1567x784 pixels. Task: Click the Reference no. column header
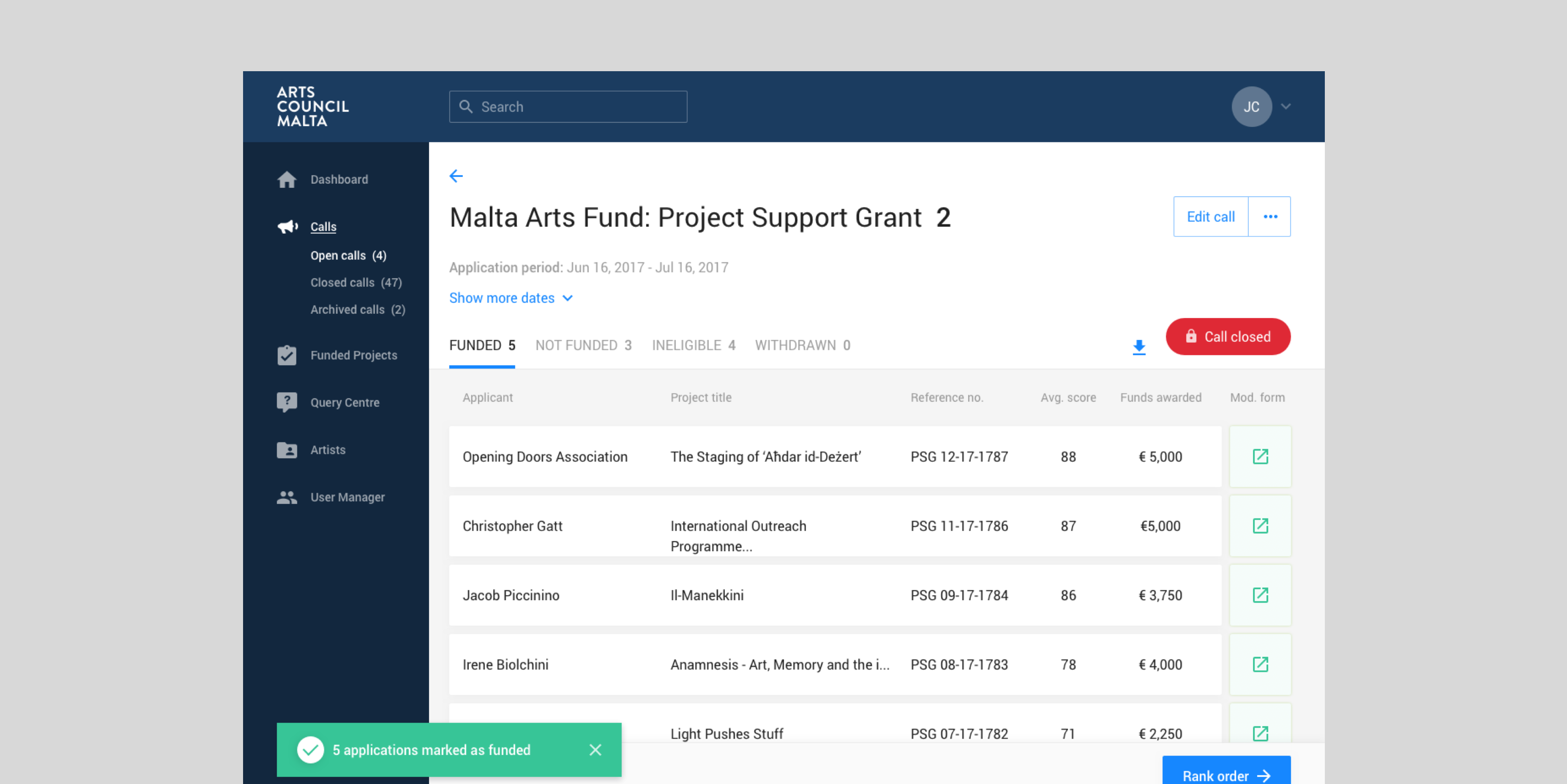click(x=946, y=398)
